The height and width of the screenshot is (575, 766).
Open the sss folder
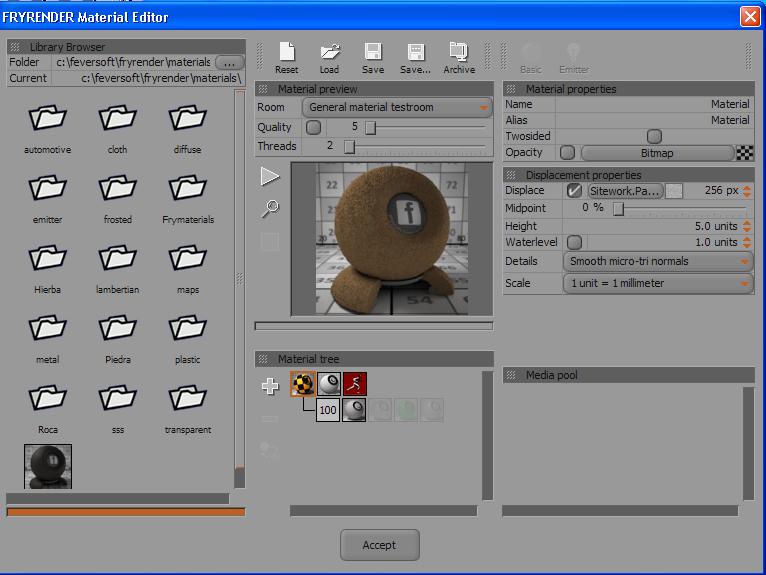tap(117, 408)
